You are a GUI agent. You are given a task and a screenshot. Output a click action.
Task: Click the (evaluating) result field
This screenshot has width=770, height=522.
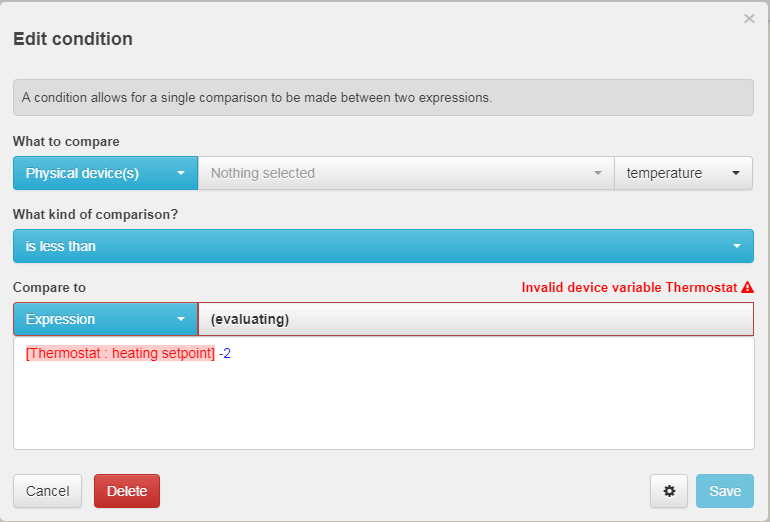click(x=475, y=319)
